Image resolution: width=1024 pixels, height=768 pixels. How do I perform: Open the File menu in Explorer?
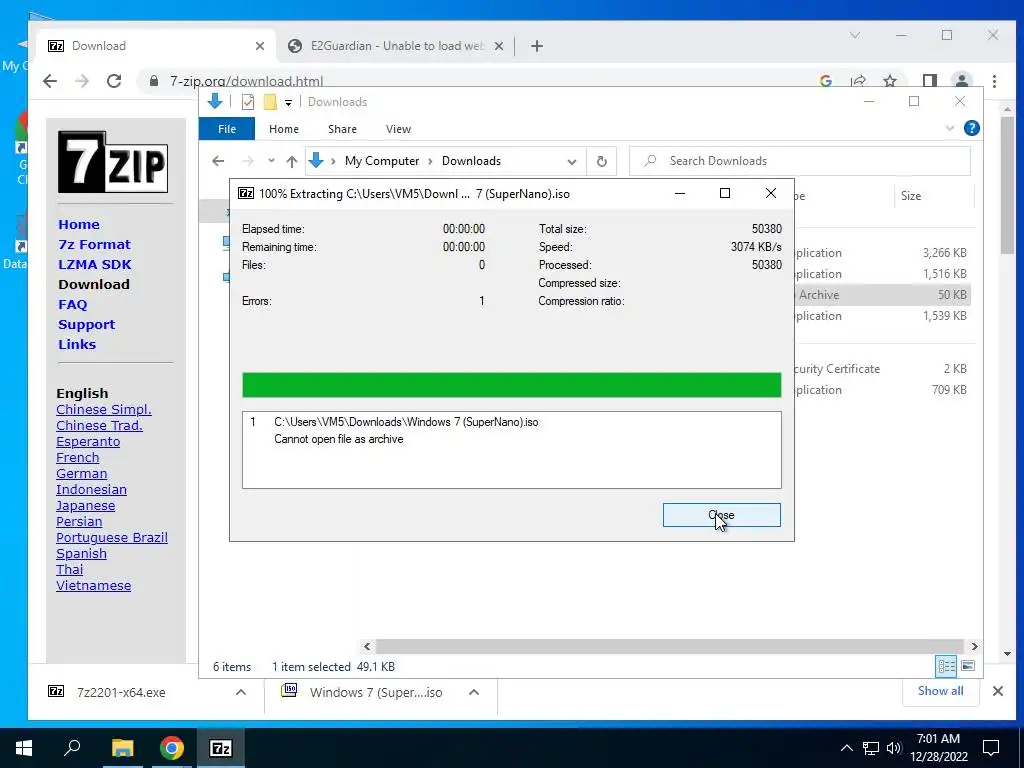(x=227, y=129)
